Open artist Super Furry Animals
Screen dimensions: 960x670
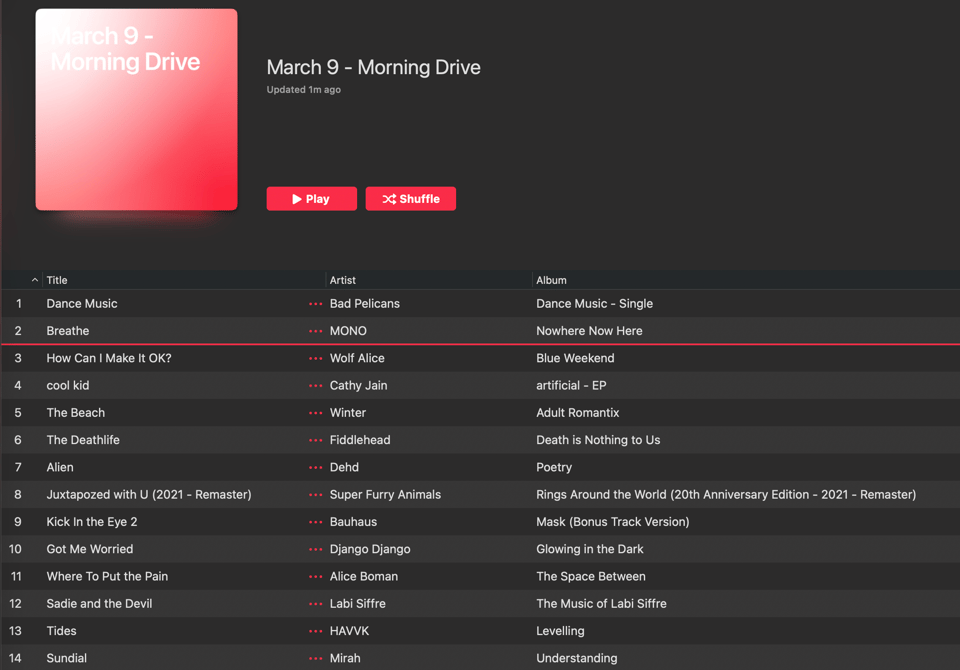pyautogui.click(x=385, y=495)
